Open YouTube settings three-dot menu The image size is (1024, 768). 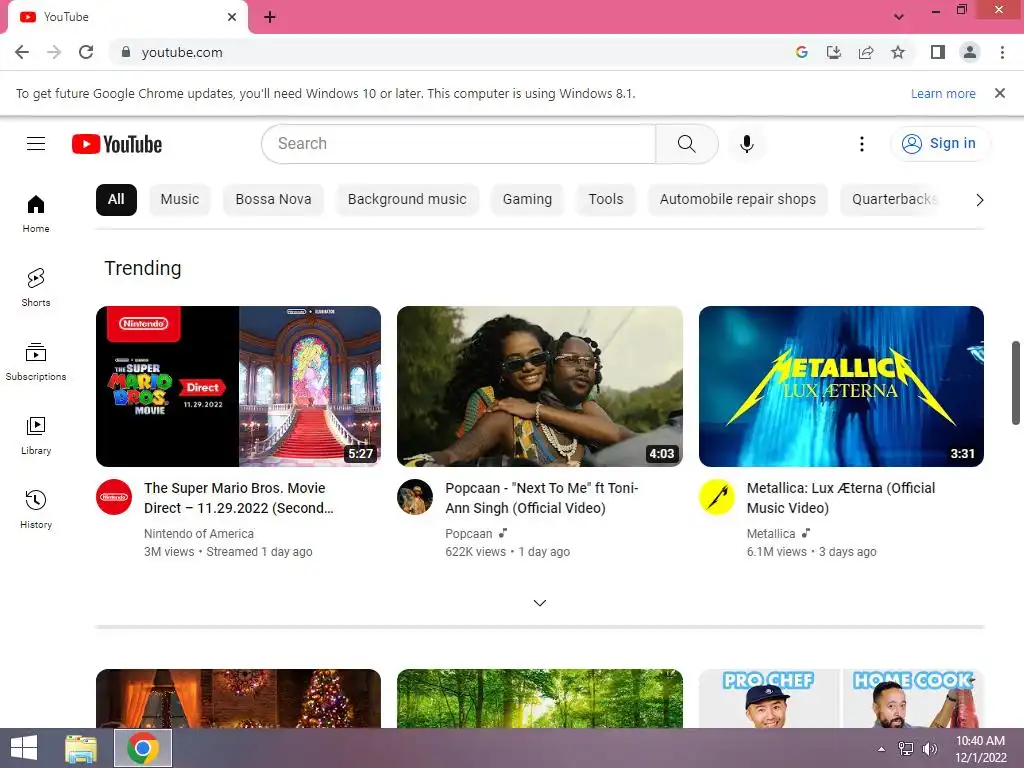861,144
